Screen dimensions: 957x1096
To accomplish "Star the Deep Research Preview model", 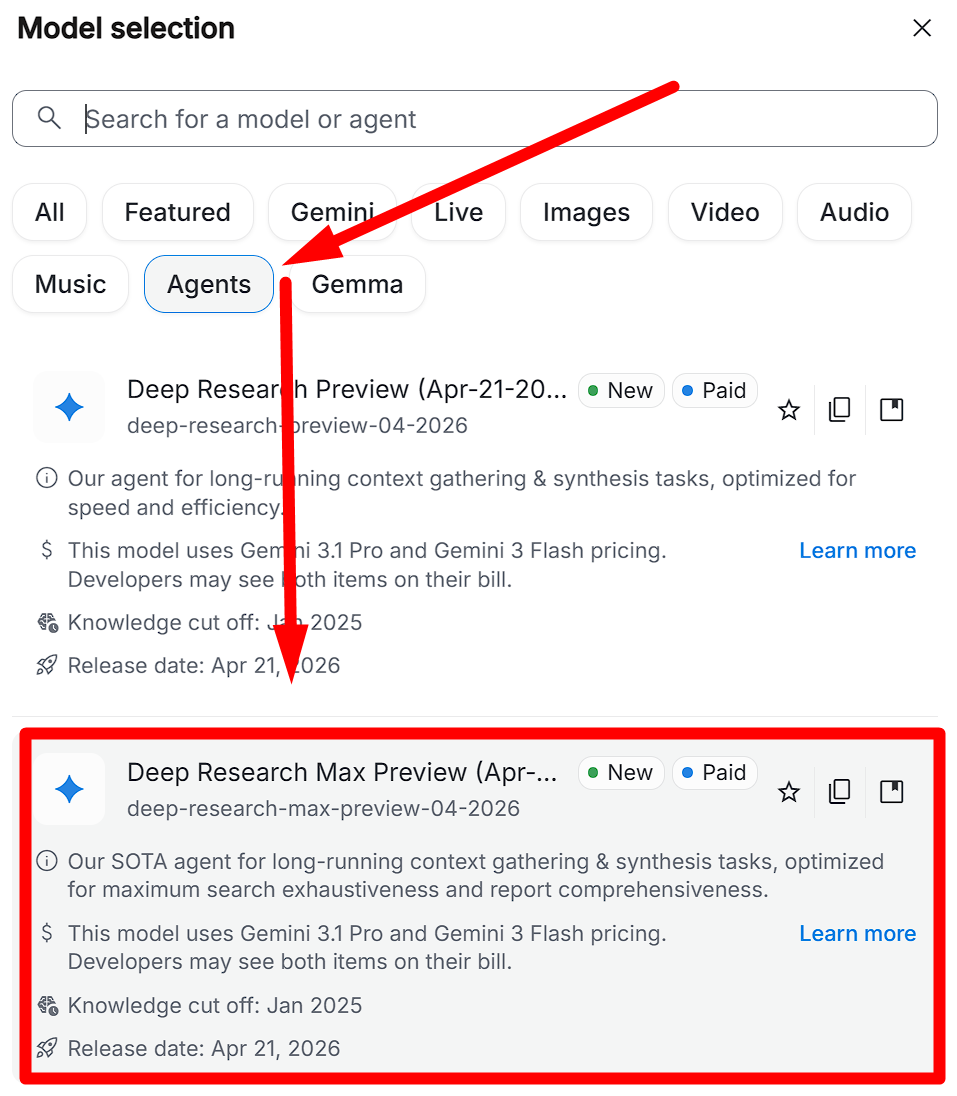I will [789, 410].
